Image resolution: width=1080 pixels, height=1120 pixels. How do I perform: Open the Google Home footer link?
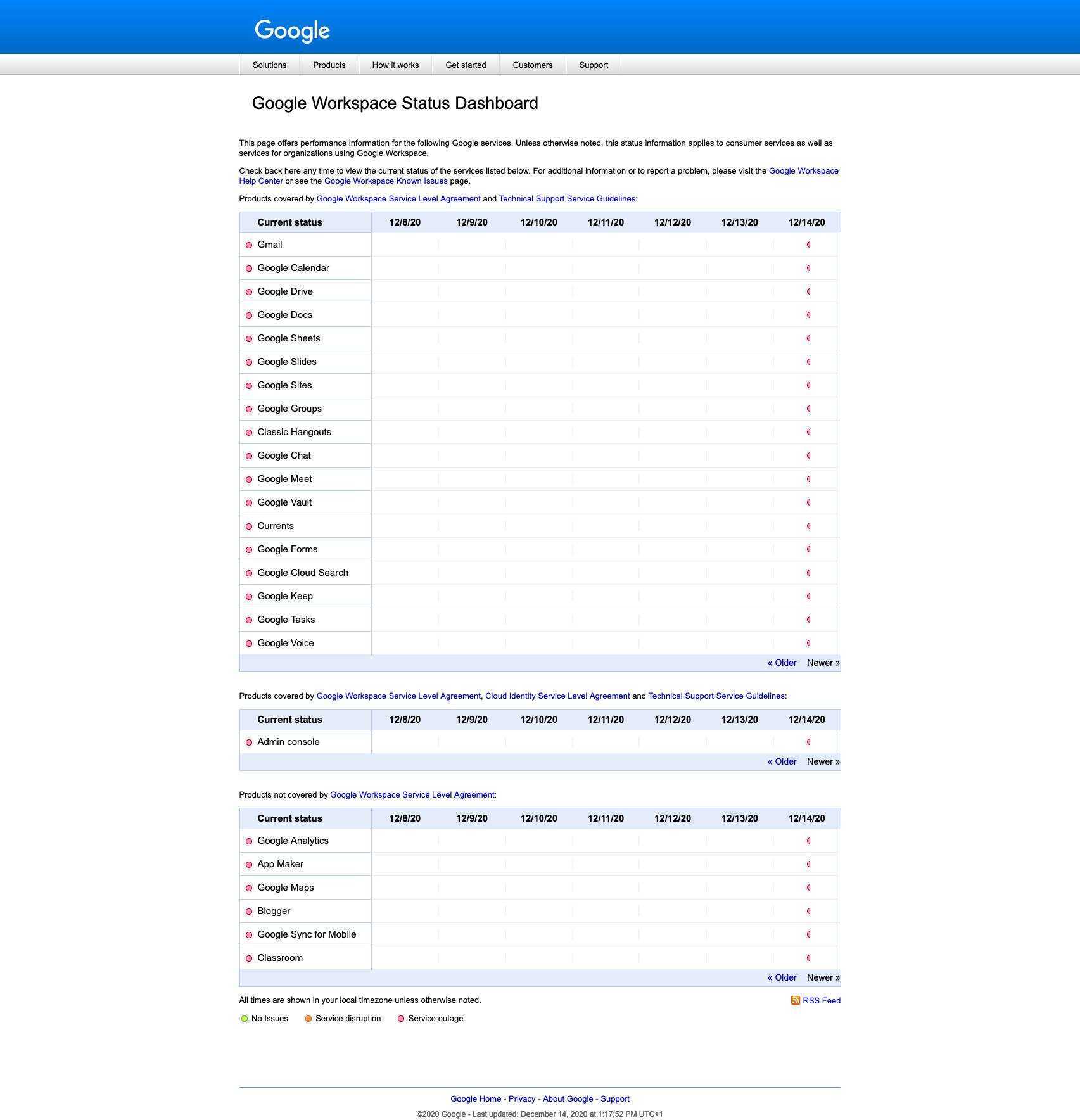[x=476, y=1099]
